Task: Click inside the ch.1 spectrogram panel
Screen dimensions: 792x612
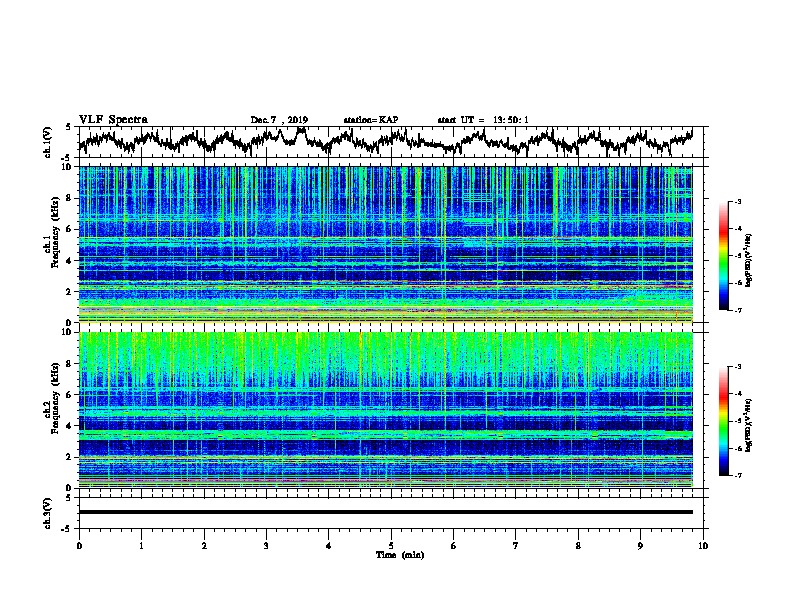Action: point(385,244)
